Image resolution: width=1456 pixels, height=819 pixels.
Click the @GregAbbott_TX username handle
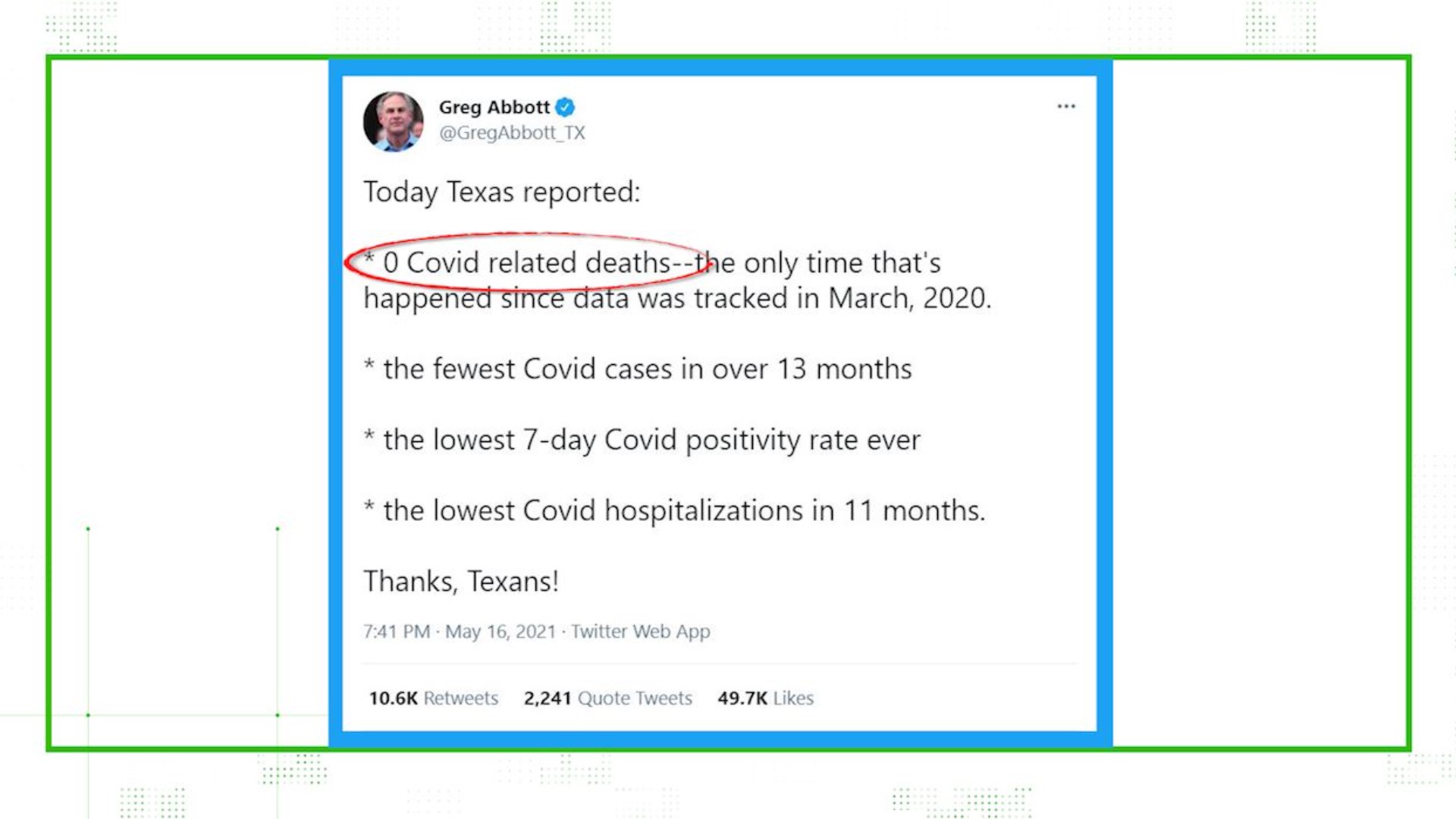pyautogui.click(x=512, y=131)
